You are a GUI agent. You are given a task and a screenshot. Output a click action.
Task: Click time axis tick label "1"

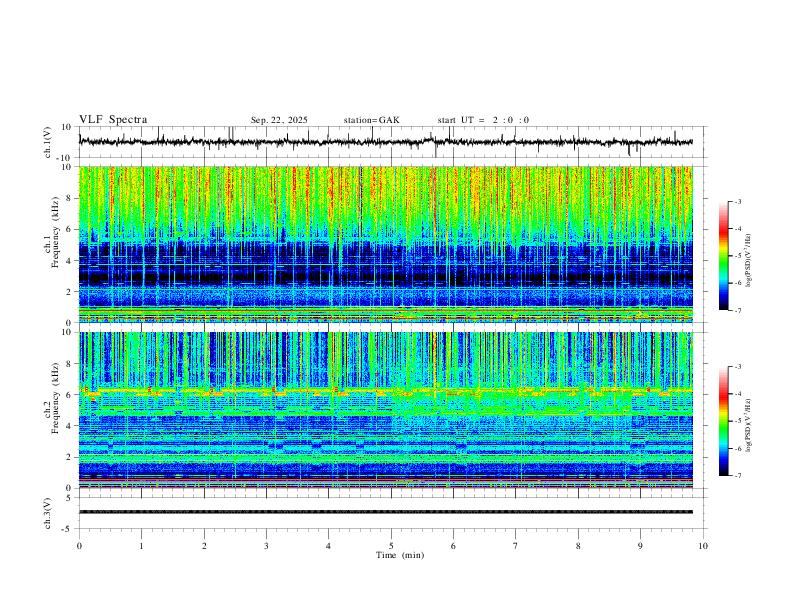point(141,546)
